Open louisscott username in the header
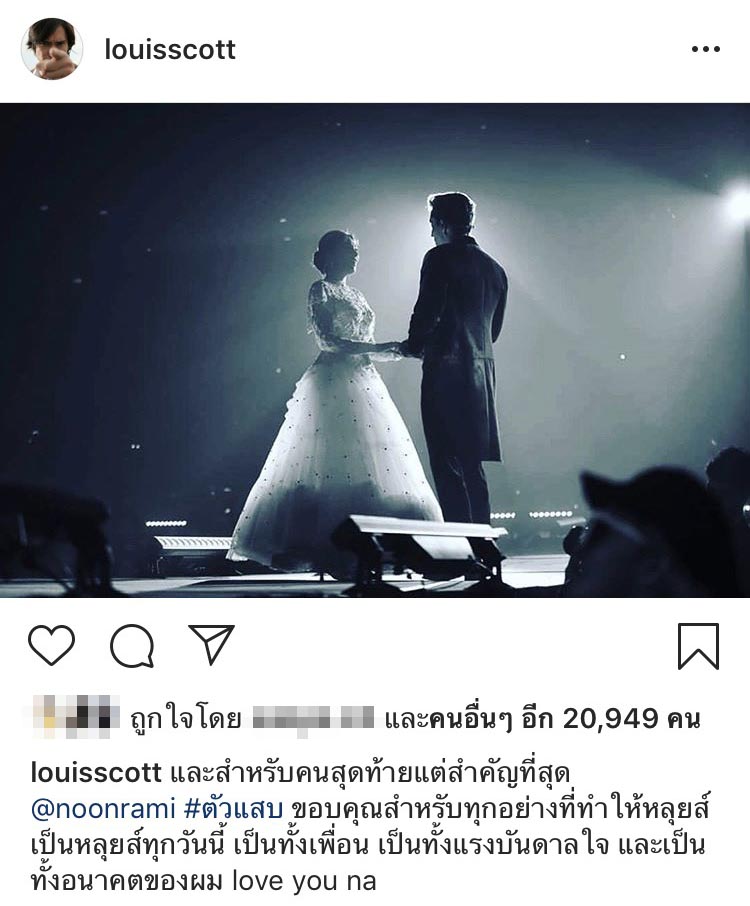The height and width of the screenshot is (906, 750). (170, 50)
